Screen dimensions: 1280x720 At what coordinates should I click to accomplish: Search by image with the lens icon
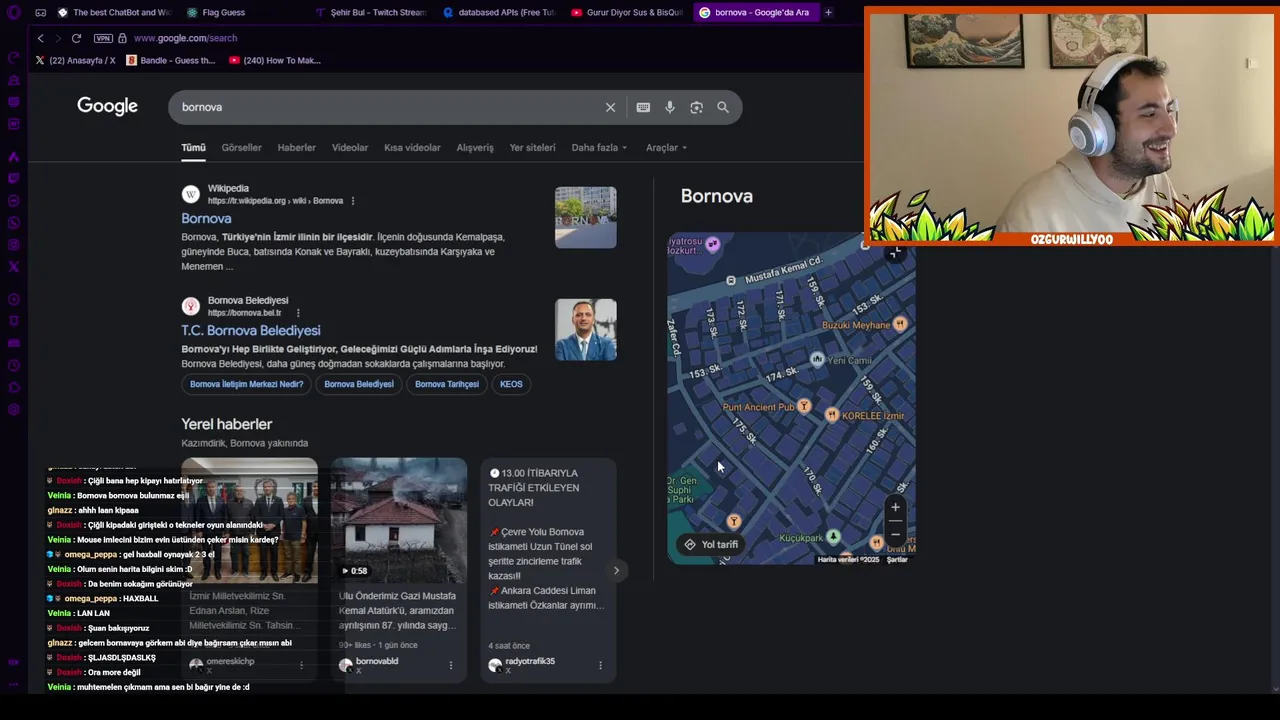click(x=696, y=107)
